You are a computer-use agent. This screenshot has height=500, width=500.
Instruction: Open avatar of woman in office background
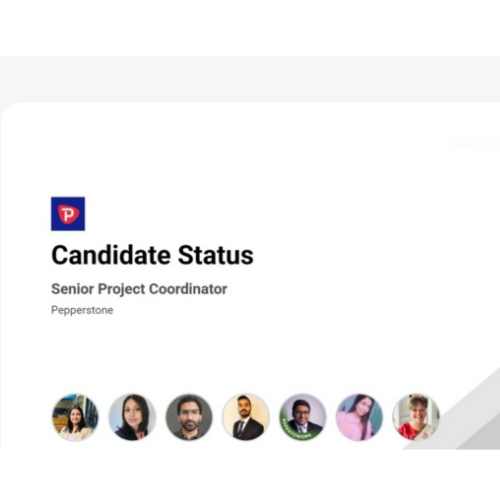[75, 417]
